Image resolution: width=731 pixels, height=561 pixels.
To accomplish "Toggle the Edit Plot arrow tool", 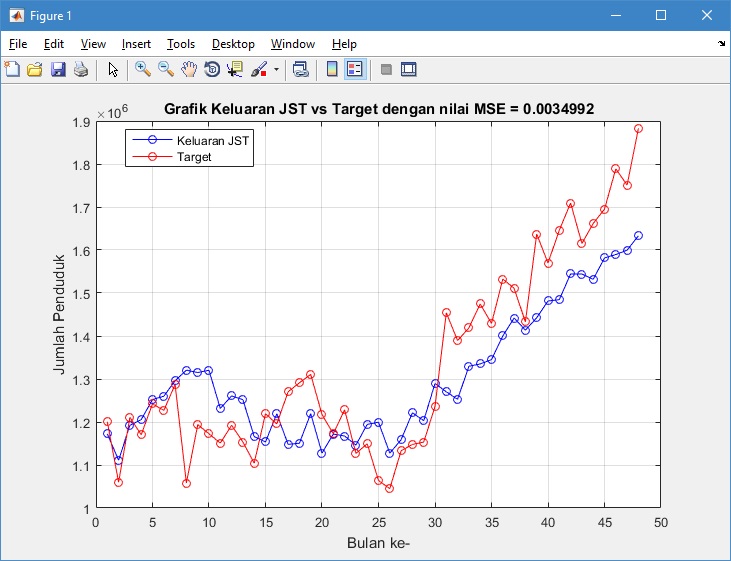I will click(113, 69).
